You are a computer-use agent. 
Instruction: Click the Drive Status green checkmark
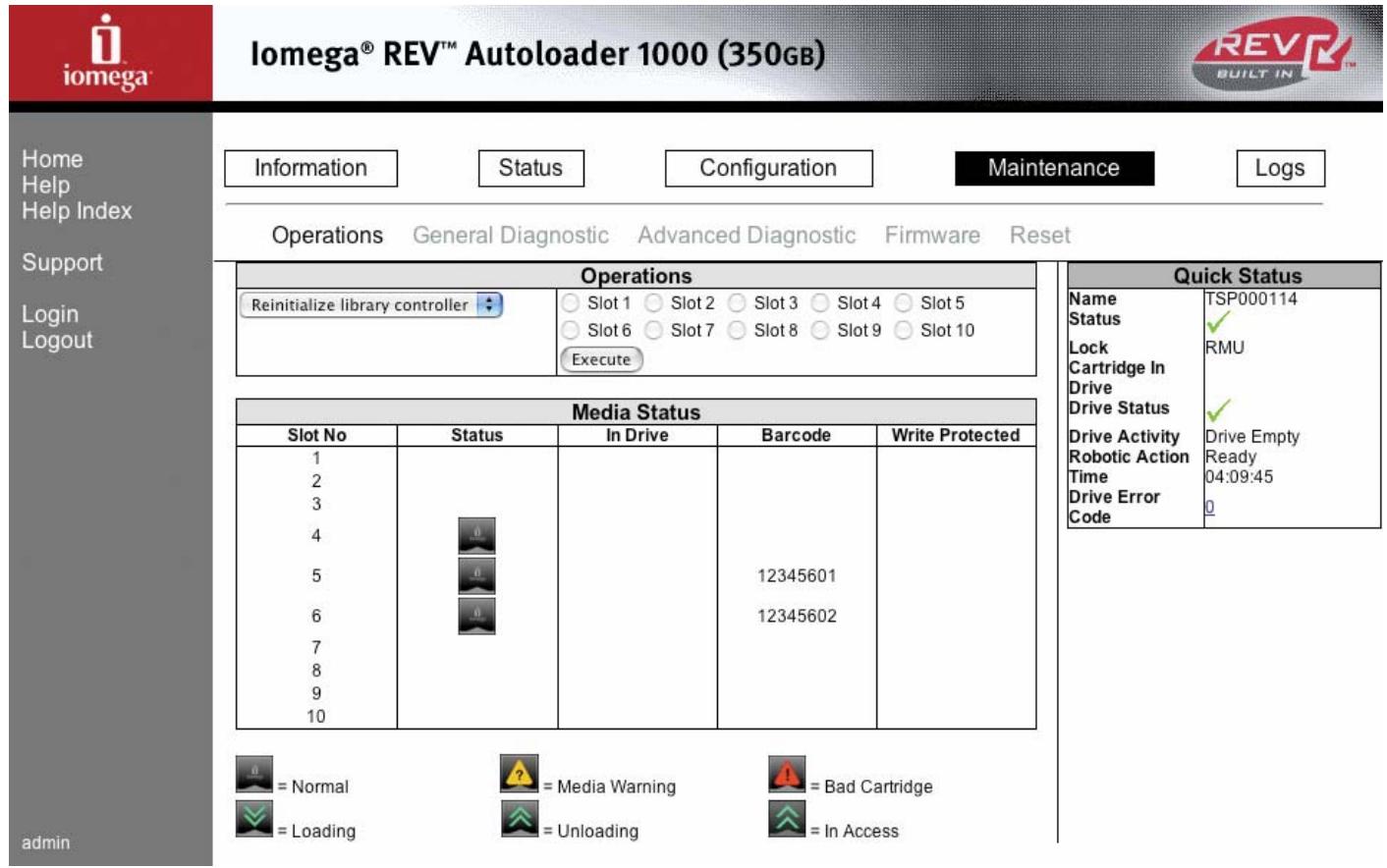[1218, 409]
